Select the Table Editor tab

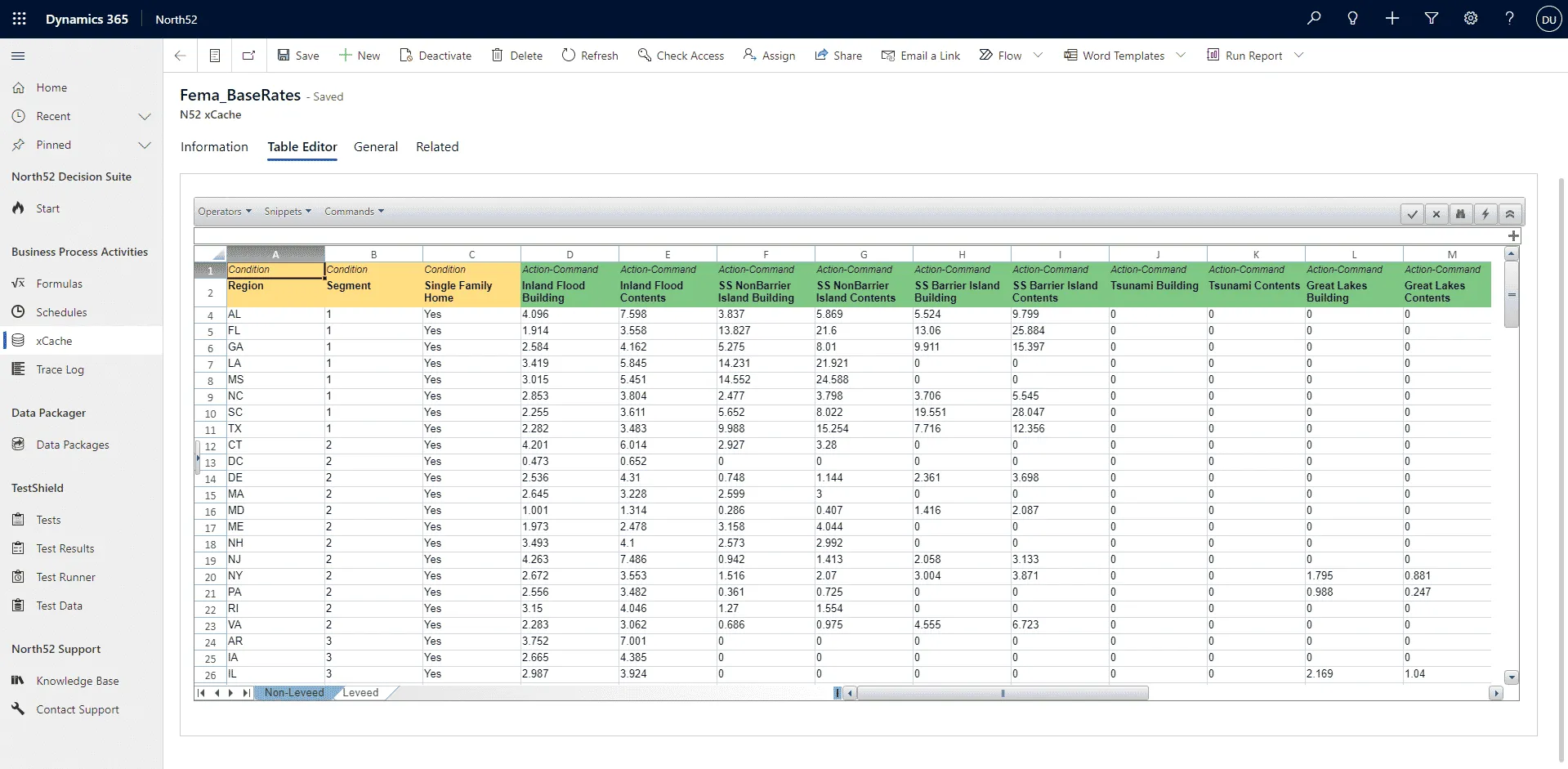click(302, 147)
